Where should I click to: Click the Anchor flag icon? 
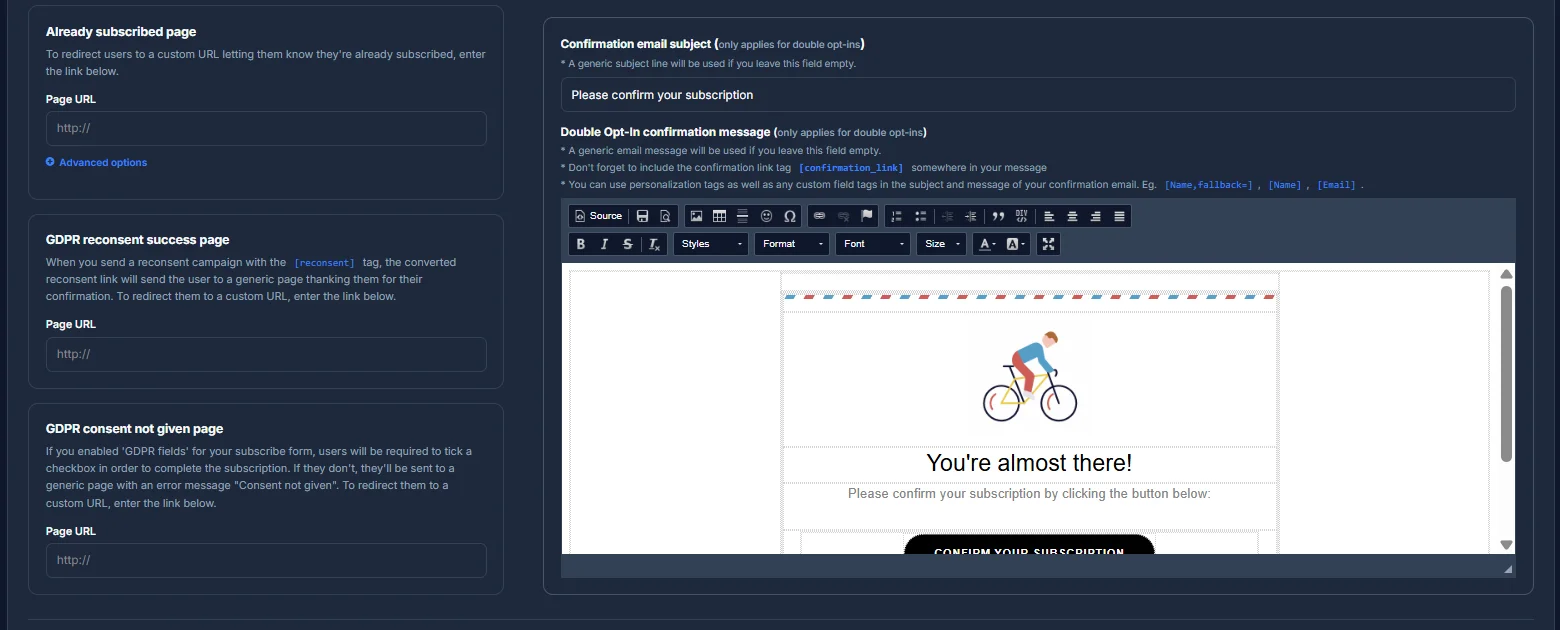coord(866,216)
